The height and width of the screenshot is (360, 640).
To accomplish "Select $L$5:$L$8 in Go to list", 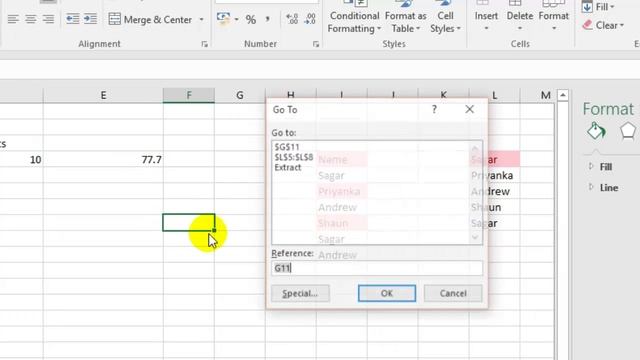I will 294,157.
